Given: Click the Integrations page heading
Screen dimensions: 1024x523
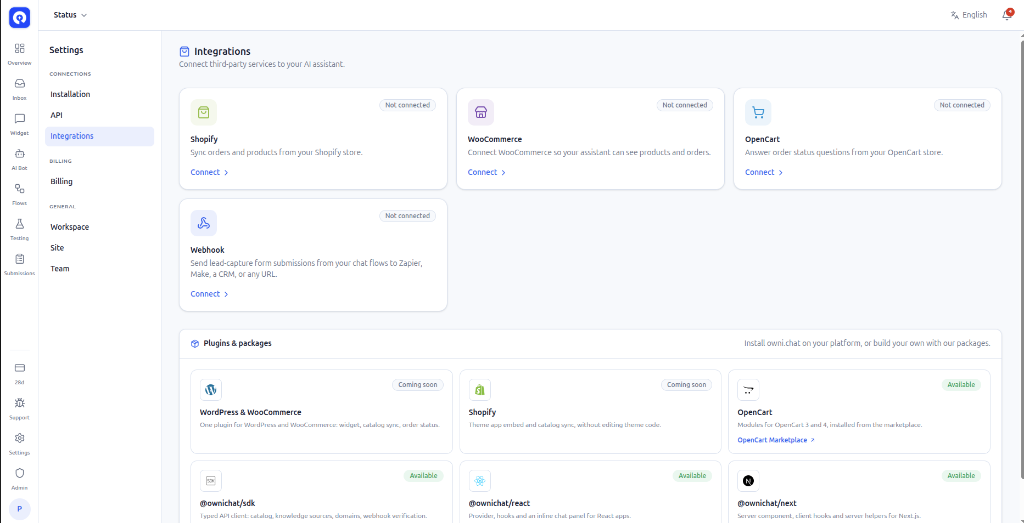Looking at the screenshot, I should [x=222, y=51].
